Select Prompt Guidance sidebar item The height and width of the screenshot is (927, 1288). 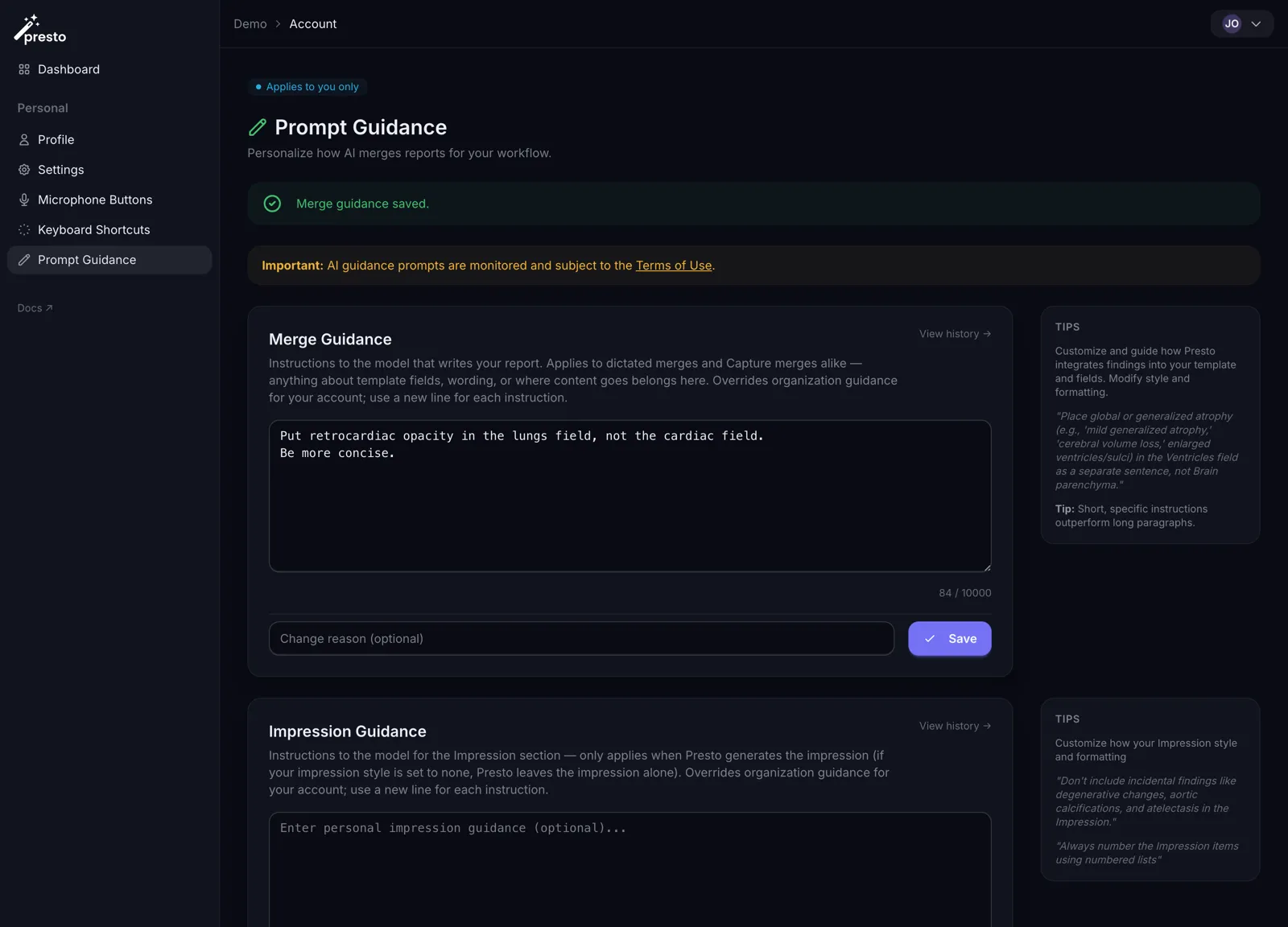109,260
